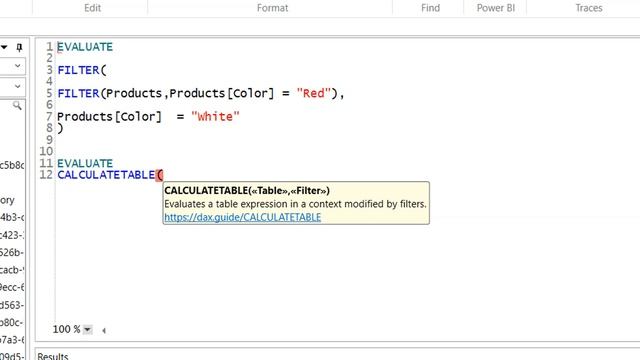Click Products[Color] on line 7

109,117
